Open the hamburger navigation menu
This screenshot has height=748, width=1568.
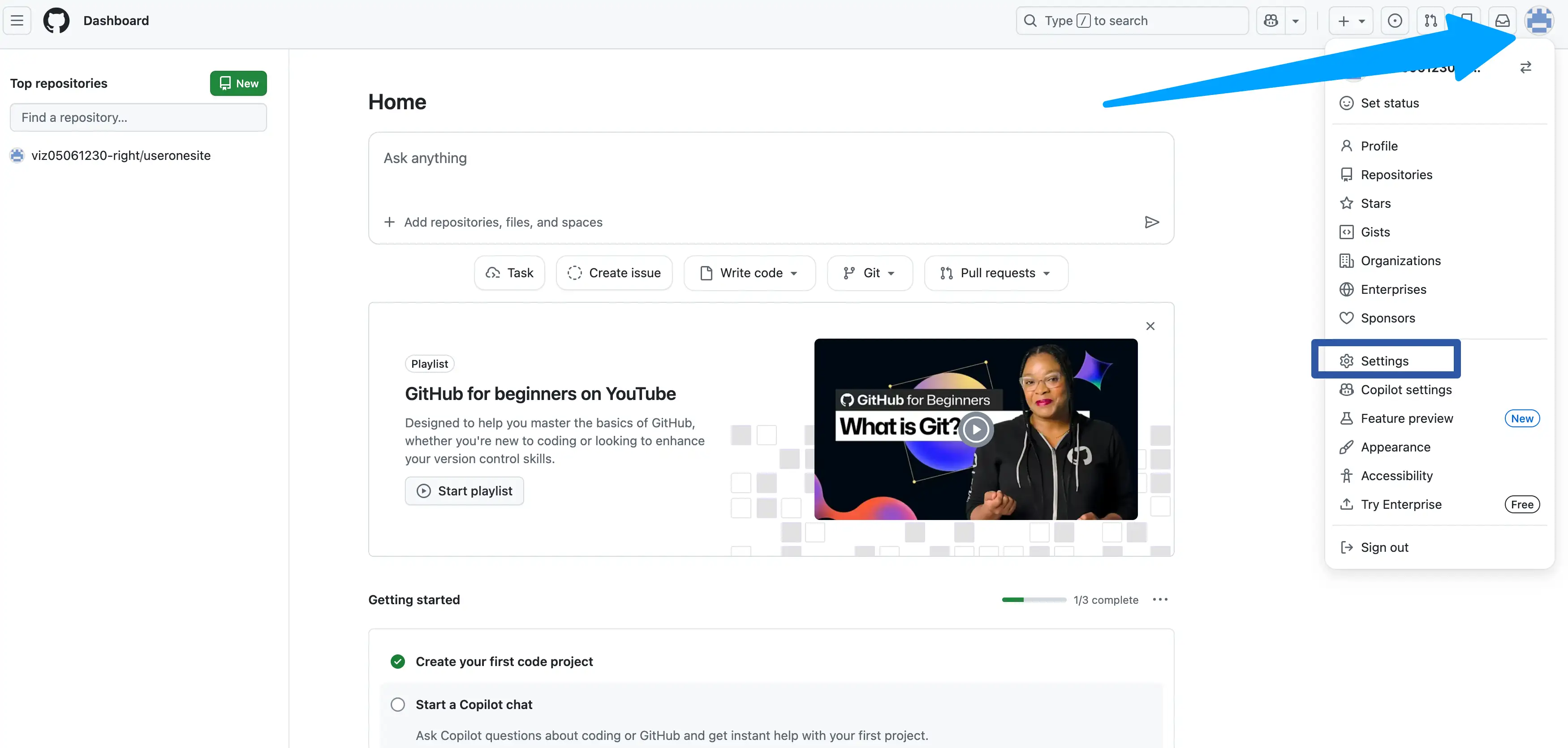click(17, 21)
